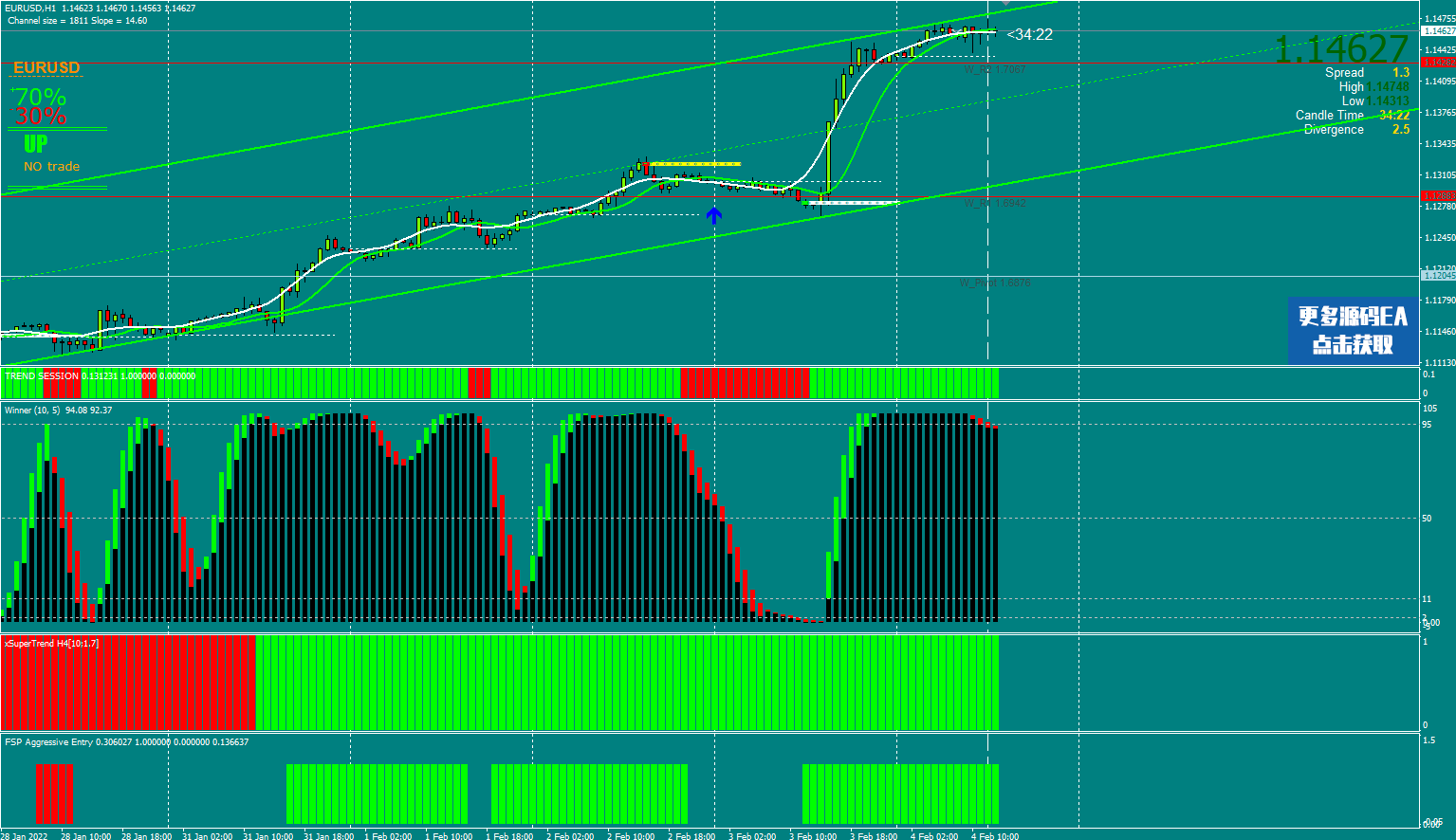Click the orange NO trade status text
Screen dimensions: 1456x840
coord(52,167)
